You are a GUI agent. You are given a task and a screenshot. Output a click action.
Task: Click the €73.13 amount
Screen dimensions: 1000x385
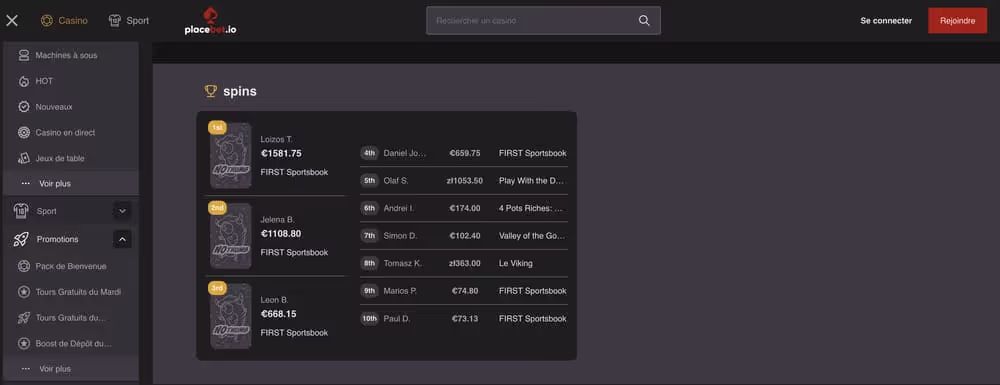pos(465,319)
